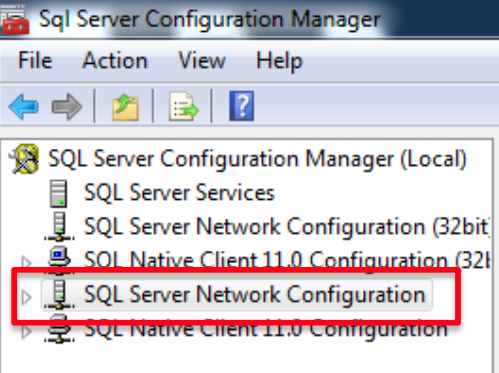Click the icon of last SQL Native Client item
The height and width of the screenshot is (373, 499).
pos(59,330)
